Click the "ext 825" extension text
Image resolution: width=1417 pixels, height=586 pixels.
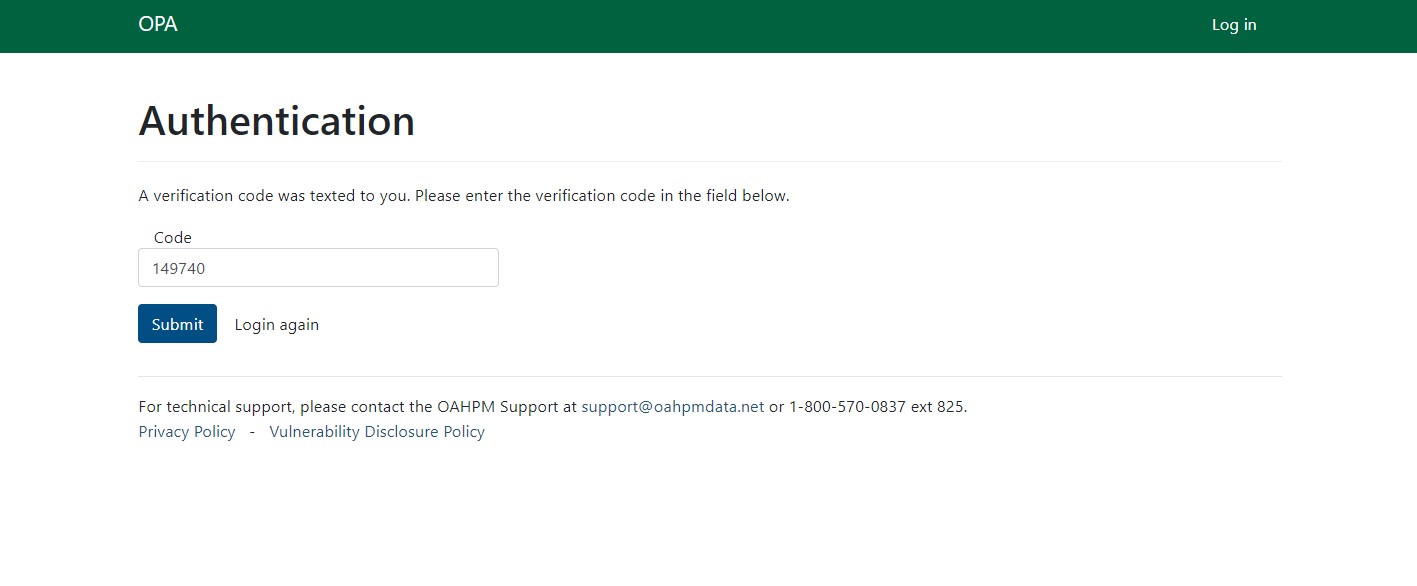tap(938, 407)
